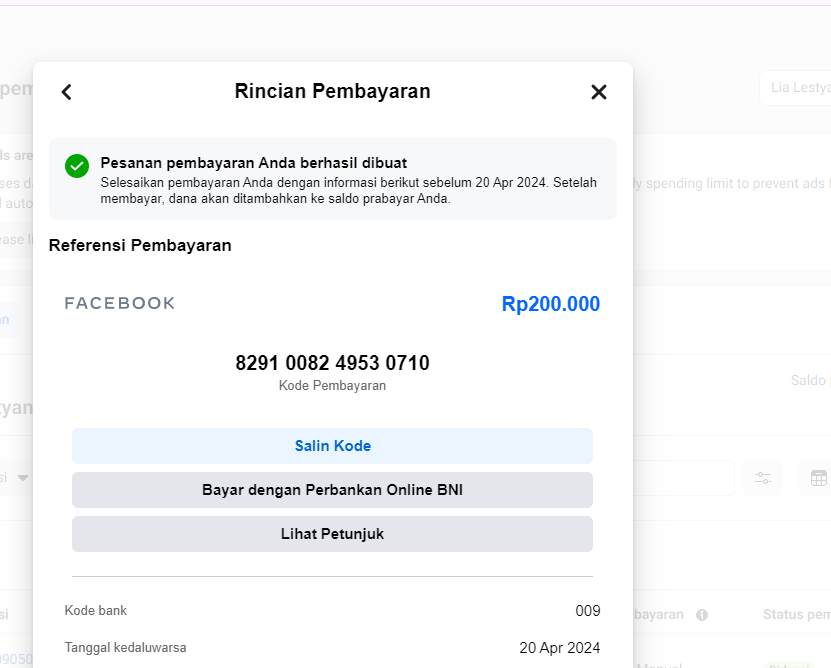Click the Status column header at right
This screenshot has height=668, width=831.
[796, 615]
